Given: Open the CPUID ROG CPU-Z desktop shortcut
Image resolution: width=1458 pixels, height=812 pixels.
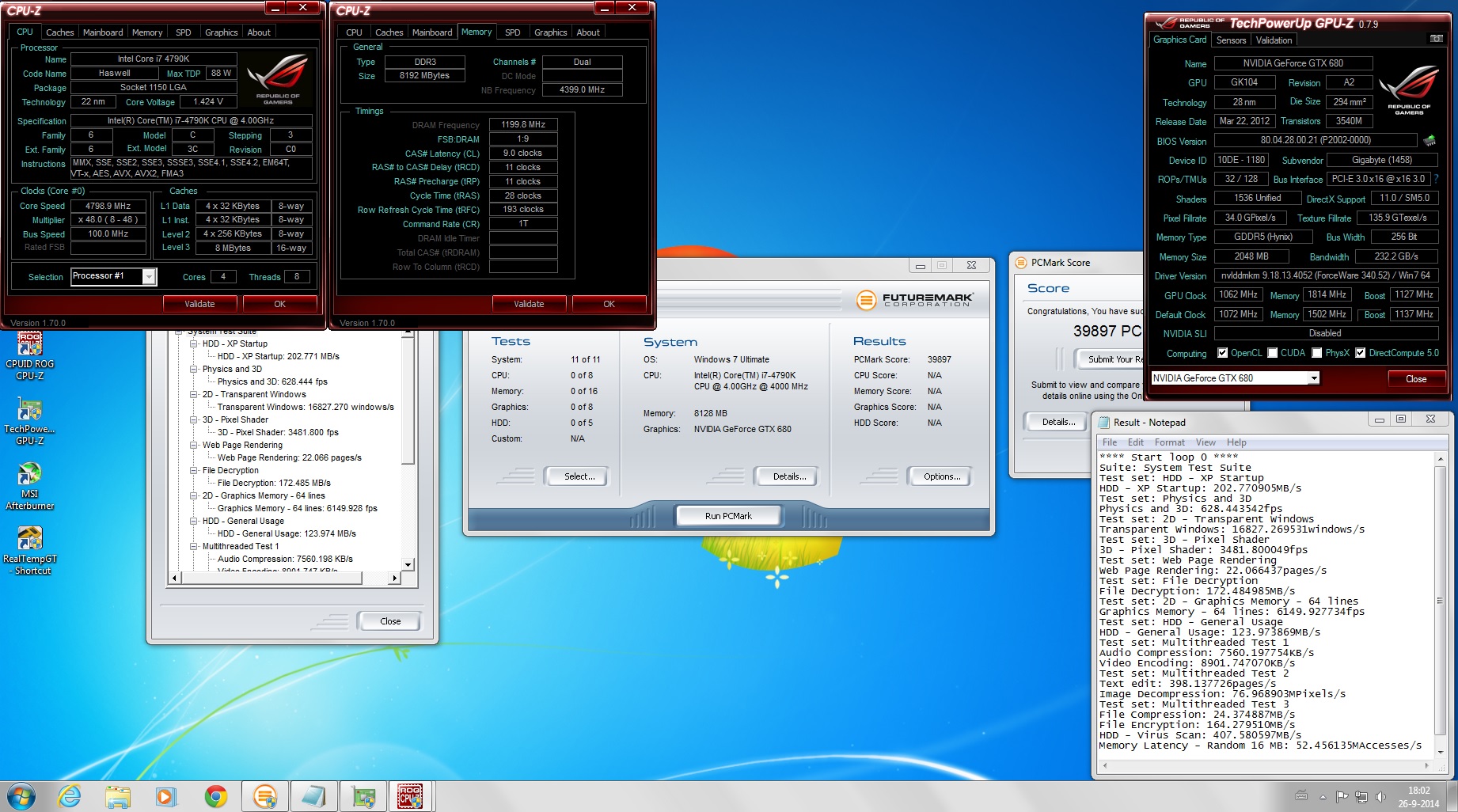Looking at the screenshot, I should 30,356.
